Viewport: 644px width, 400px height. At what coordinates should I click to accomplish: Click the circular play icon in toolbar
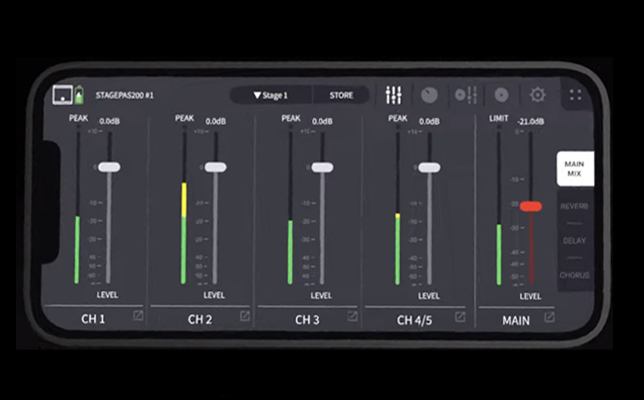(501, 95)
